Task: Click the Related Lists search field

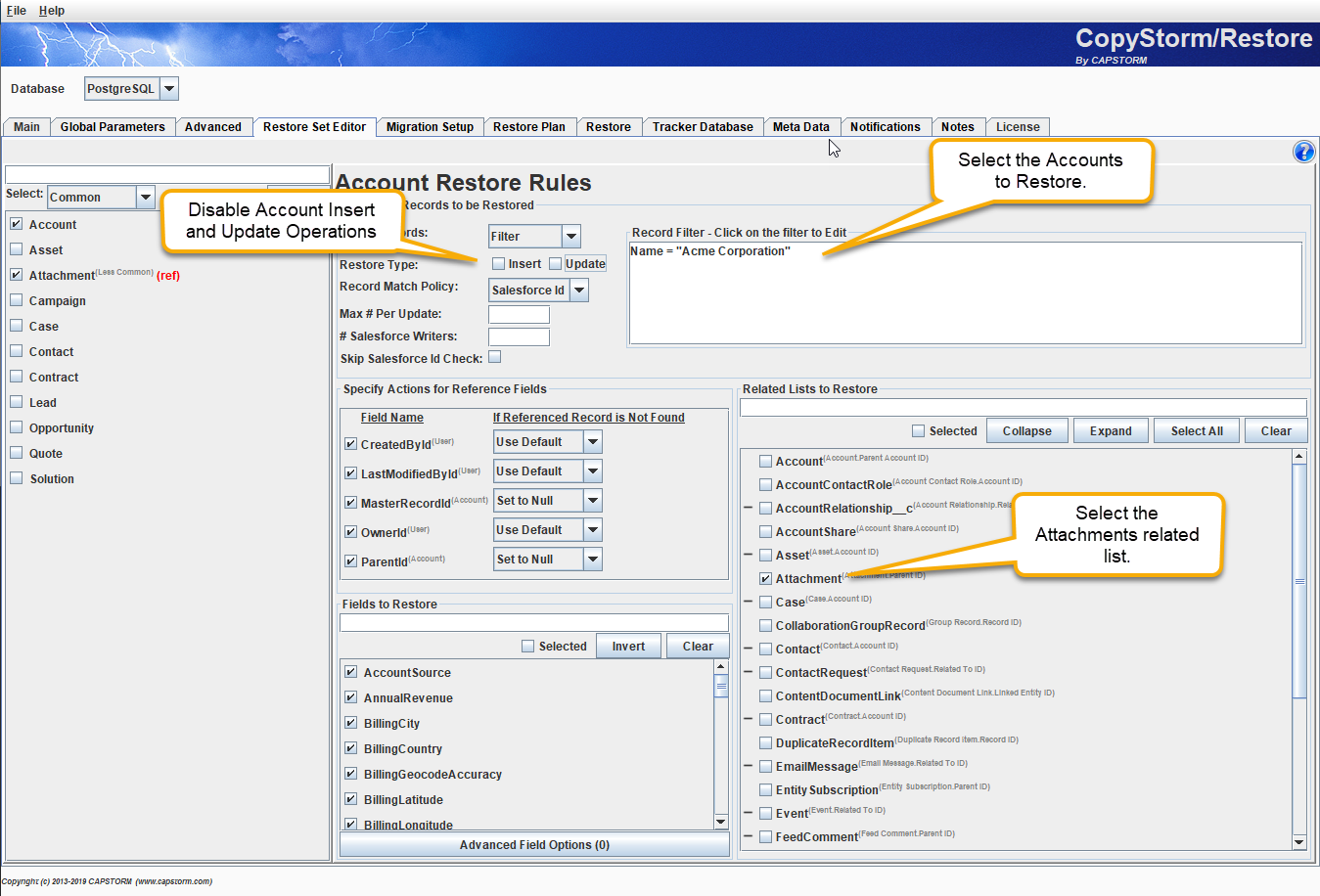Action: click(x=1024, y=408)
